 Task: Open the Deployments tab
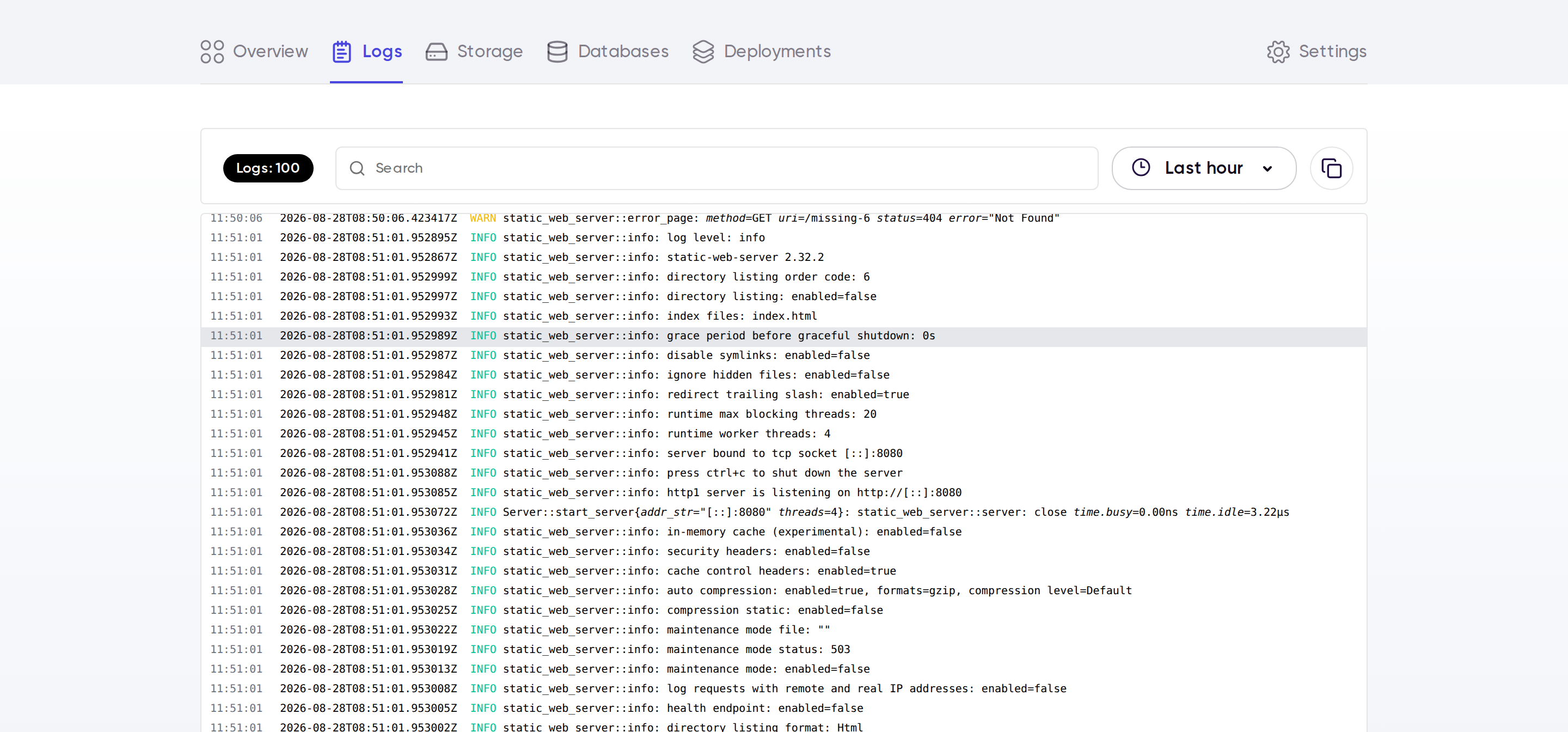(762, 52)
